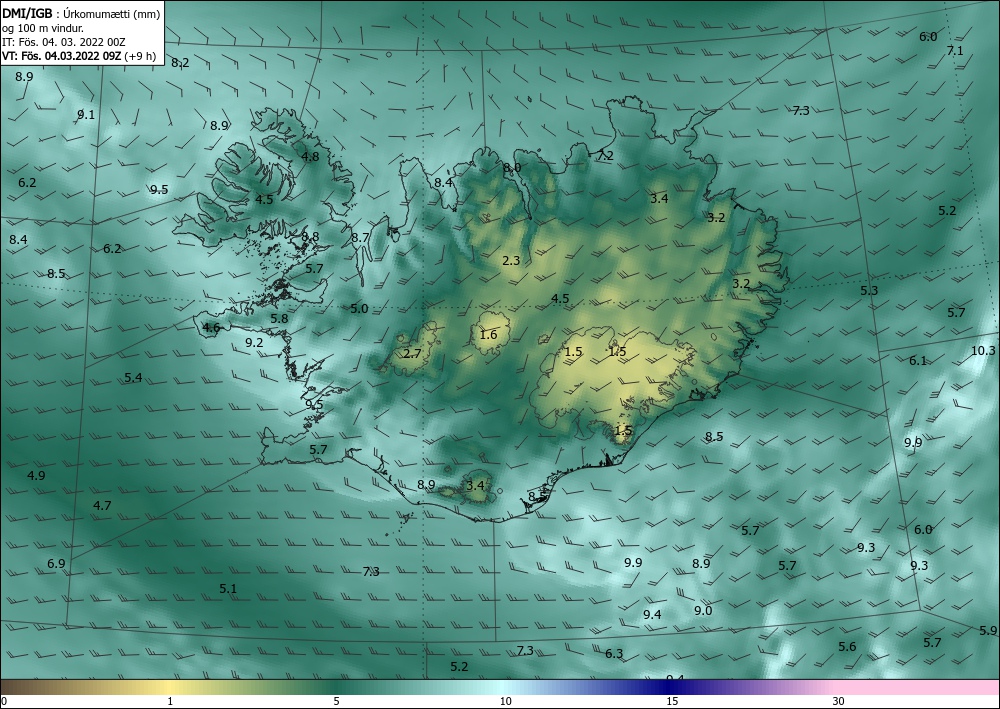This screenshot has height=709, width=1000.
Task: Click the 5.3 value on the map
Action: click(869, 291)
